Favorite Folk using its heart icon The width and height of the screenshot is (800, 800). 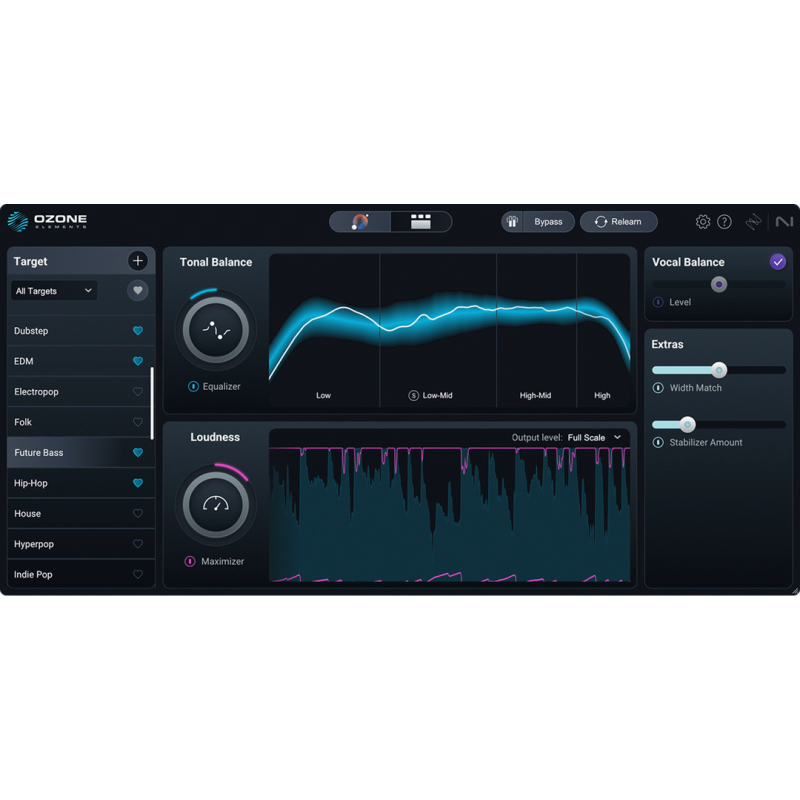tap(138, 422)
